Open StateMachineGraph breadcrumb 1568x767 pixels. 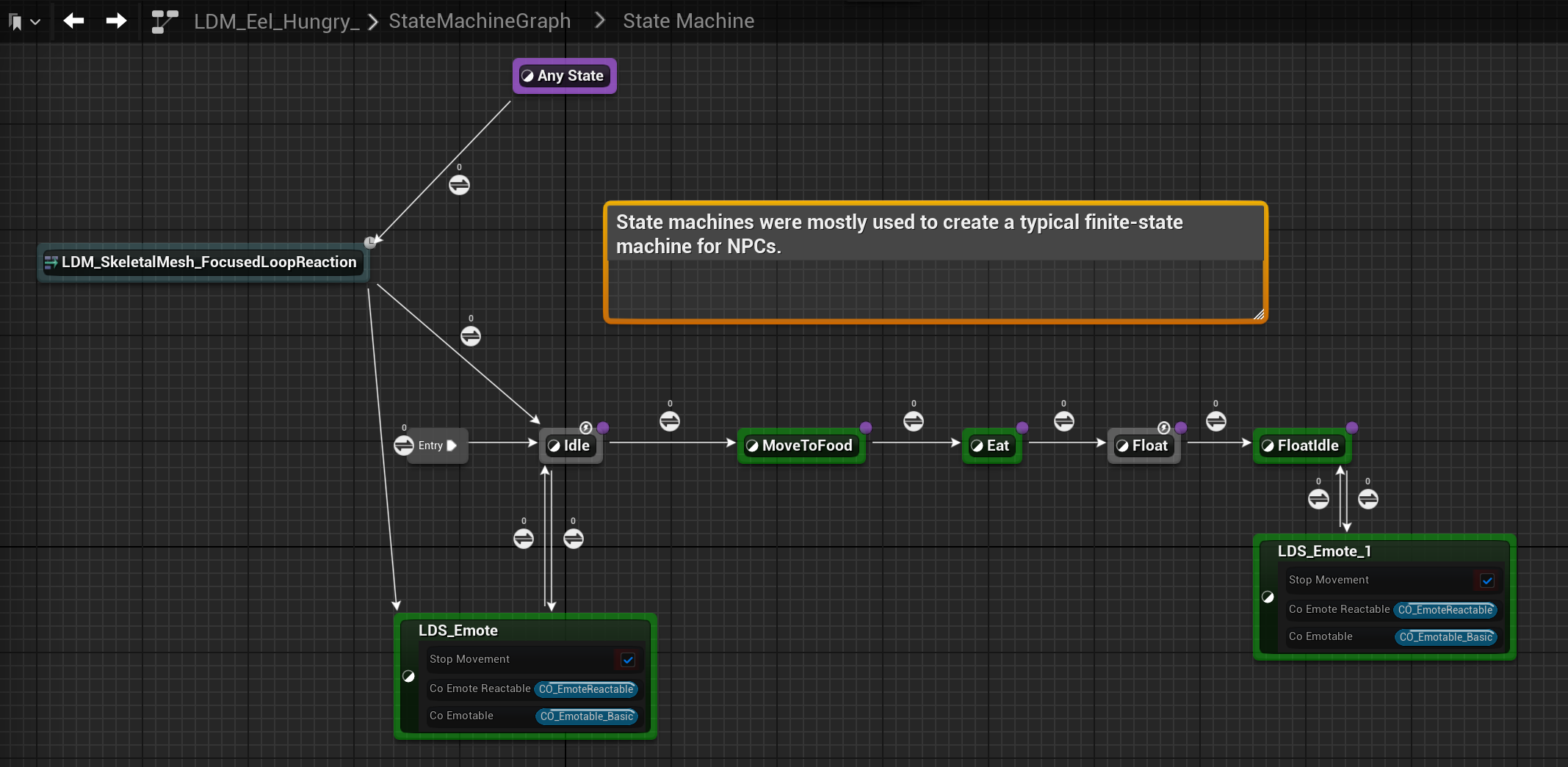click(x=480, y=21)
